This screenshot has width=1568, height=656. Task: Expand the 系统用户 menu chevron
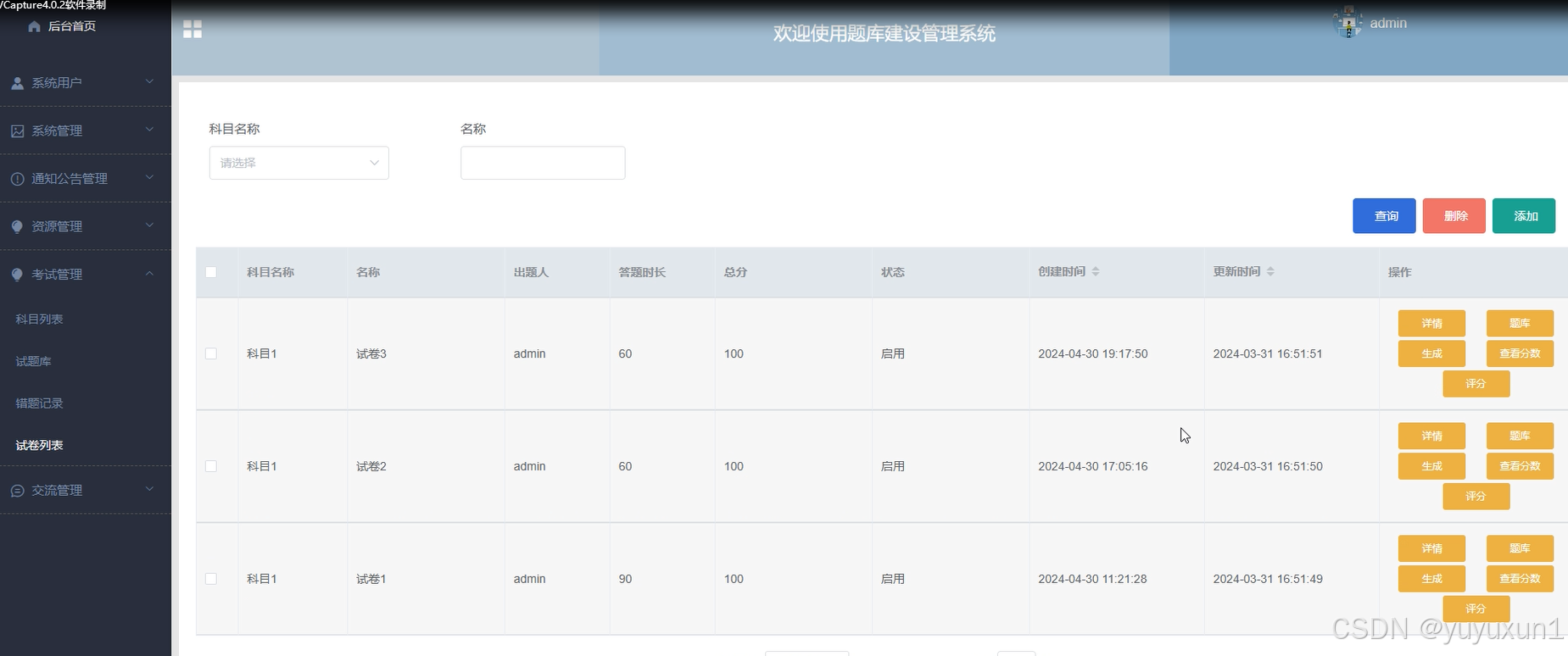pyautogui.click(x=149, y=82)
